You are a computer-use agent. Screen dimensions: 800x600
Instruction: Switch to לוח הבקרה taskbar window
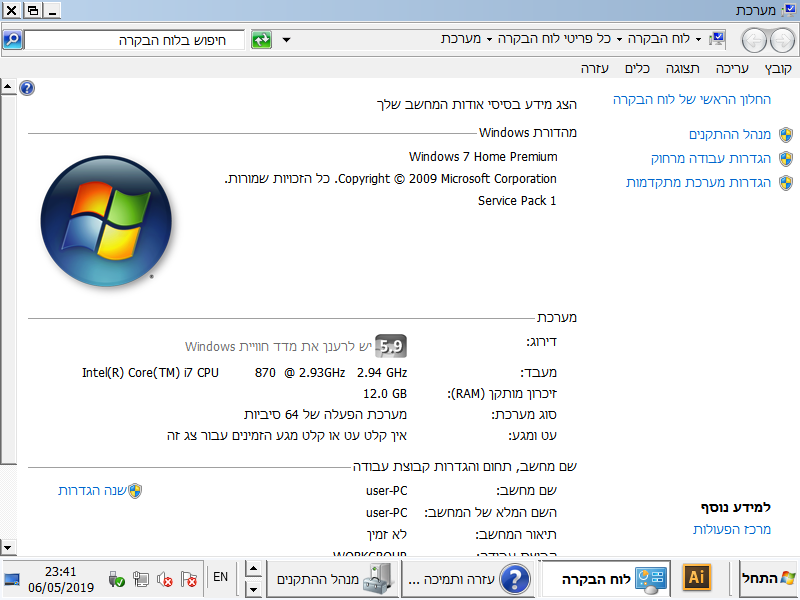[605, 579]
